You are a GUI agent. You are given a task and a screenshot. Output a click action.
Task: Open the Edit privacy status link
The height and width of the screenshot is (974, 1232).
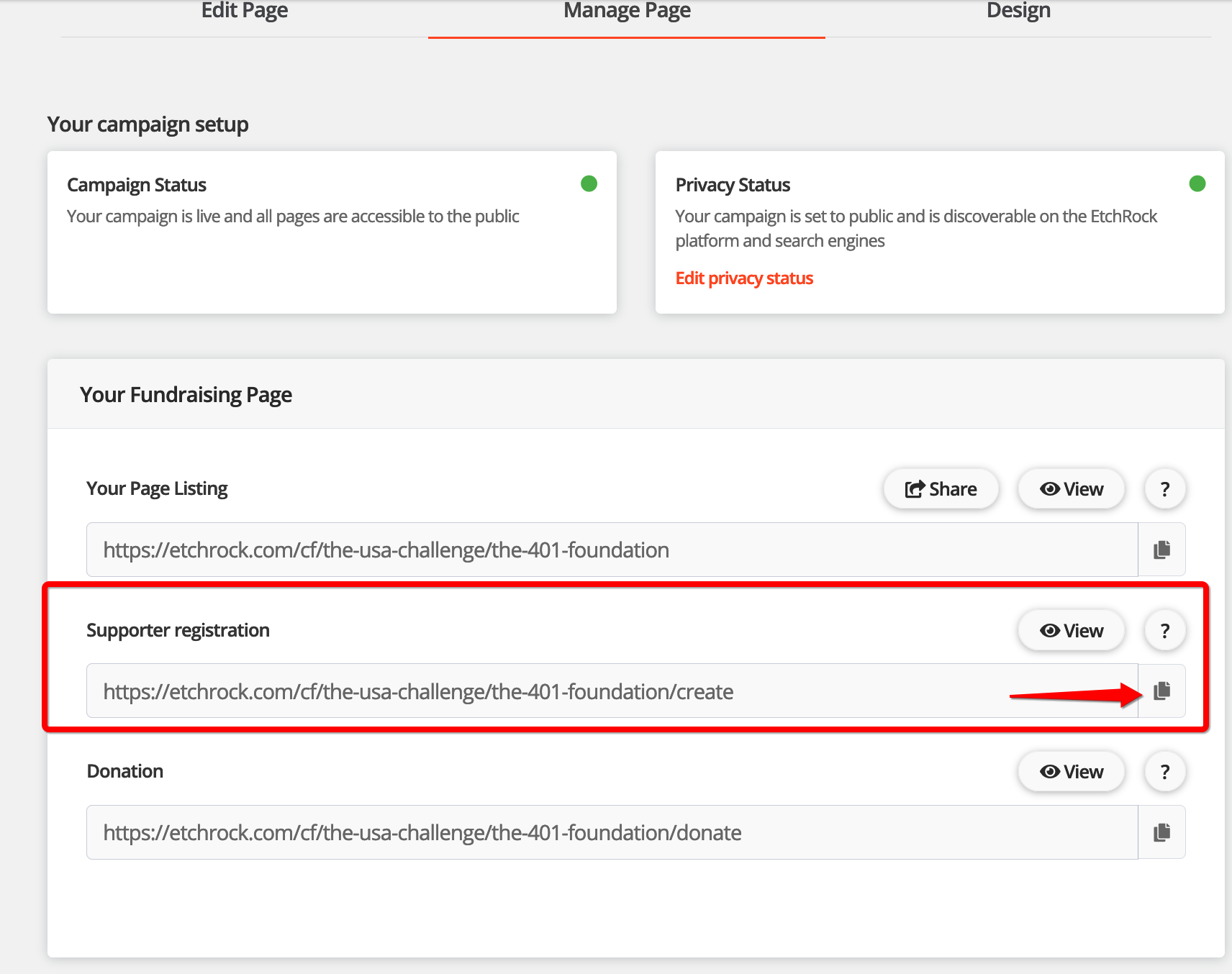point(744,278)
